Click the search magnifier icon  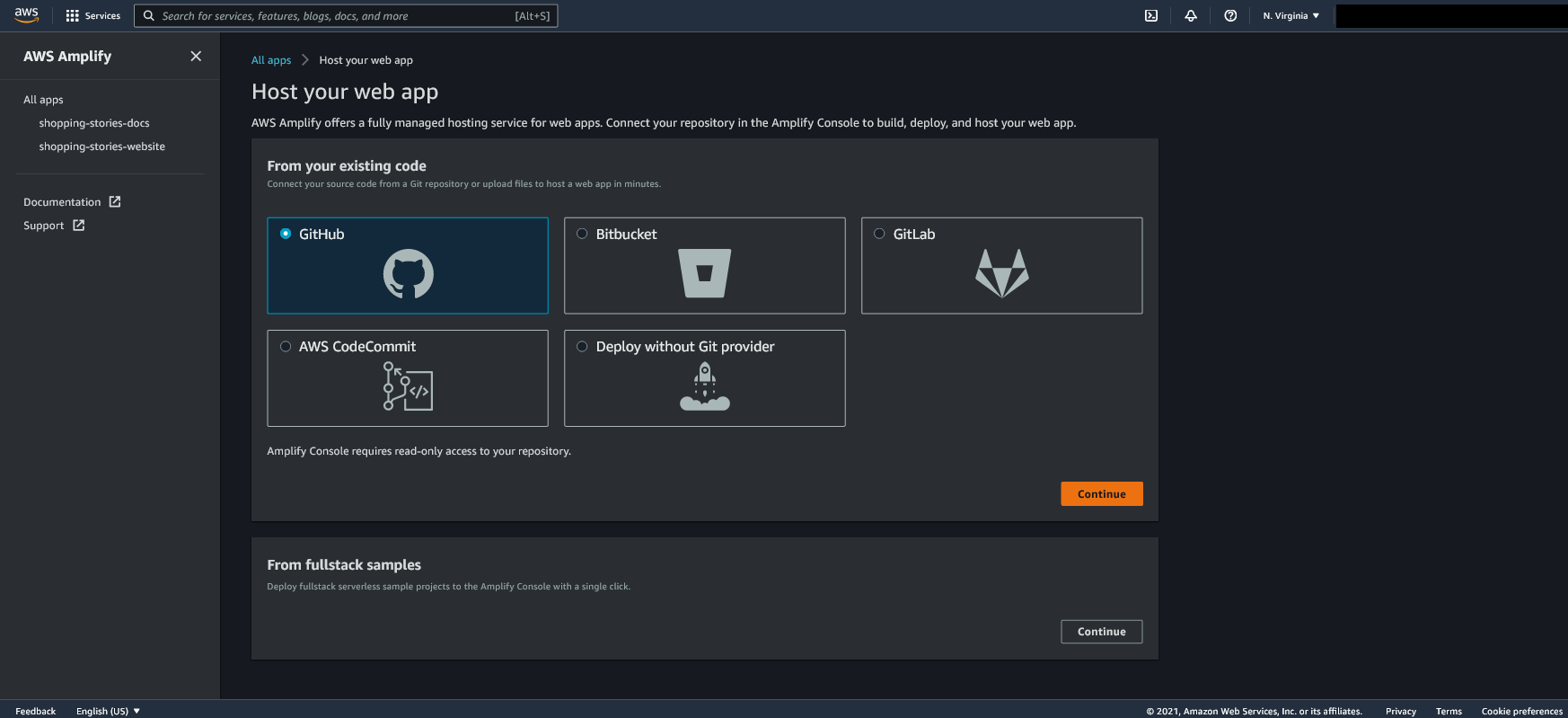coord(149,16)
